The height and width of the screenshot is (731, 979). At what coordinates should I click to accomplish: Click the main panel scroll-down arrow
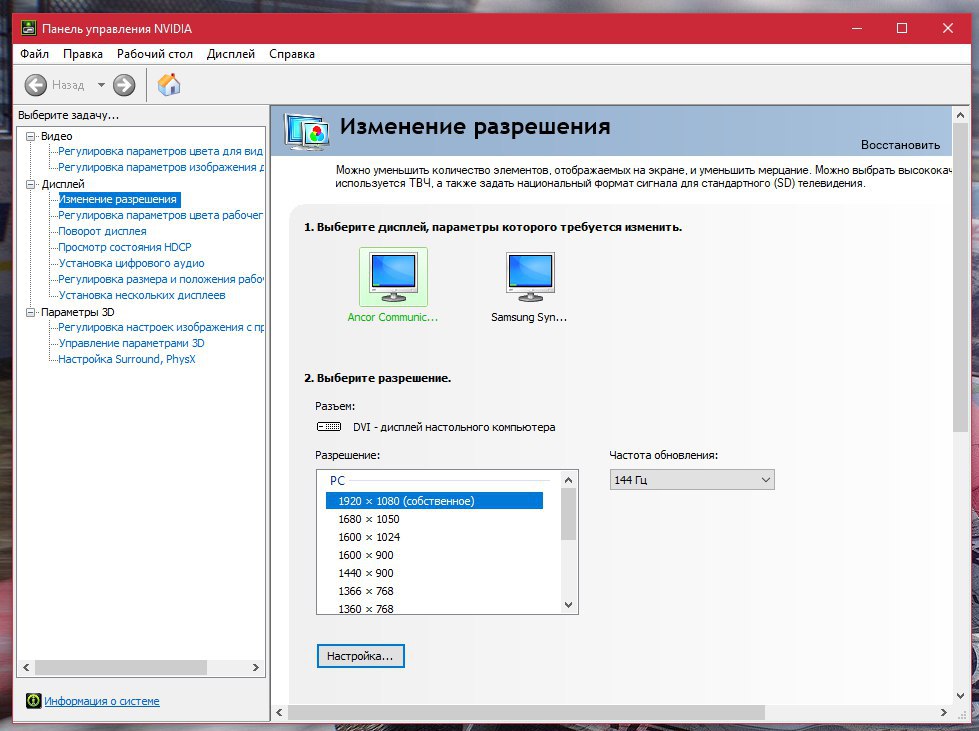click(x=960, y=696)
